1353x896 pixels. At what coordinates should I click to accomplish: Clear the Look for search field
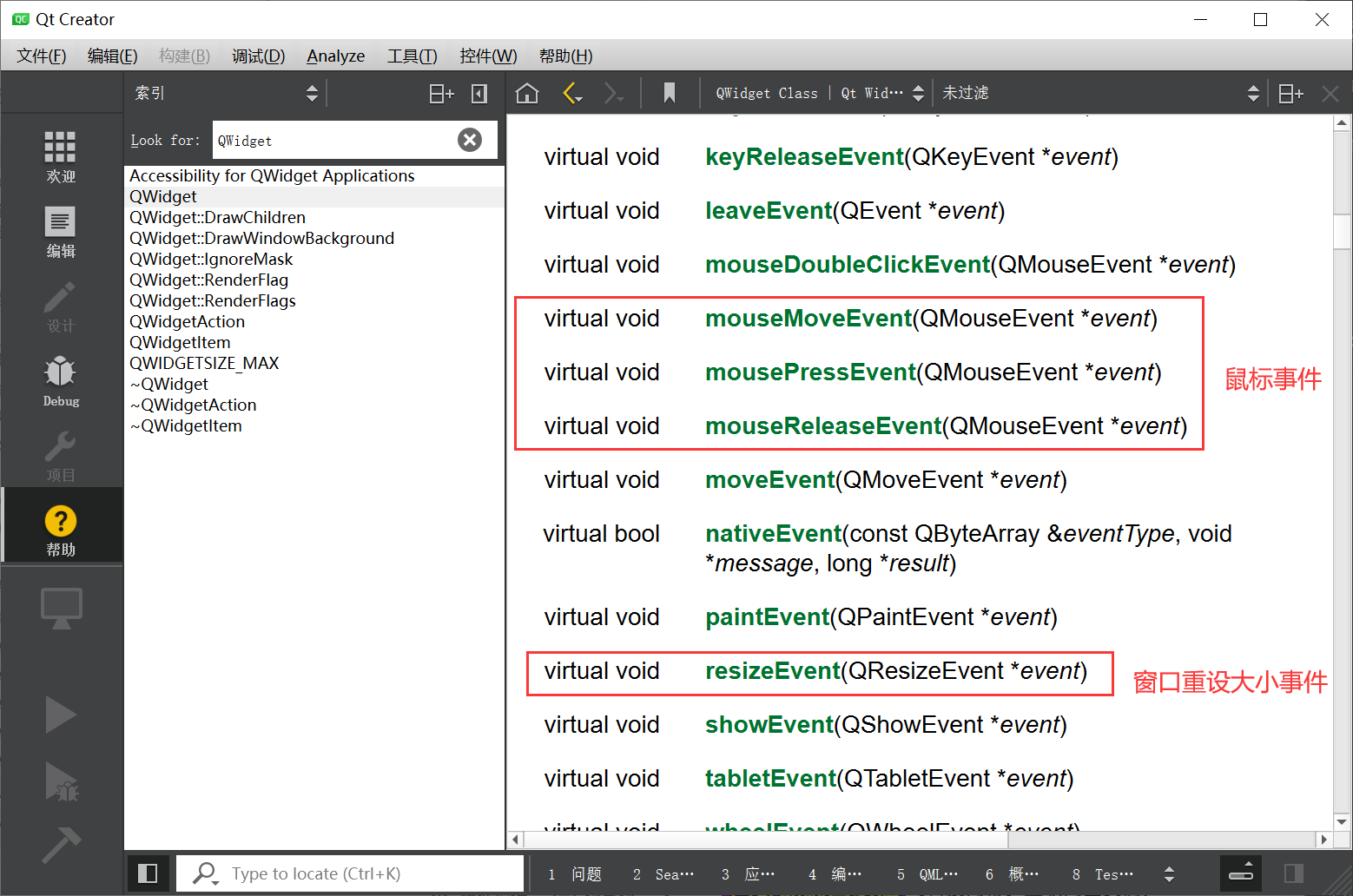pyautogui.click(x=470, y=140)
